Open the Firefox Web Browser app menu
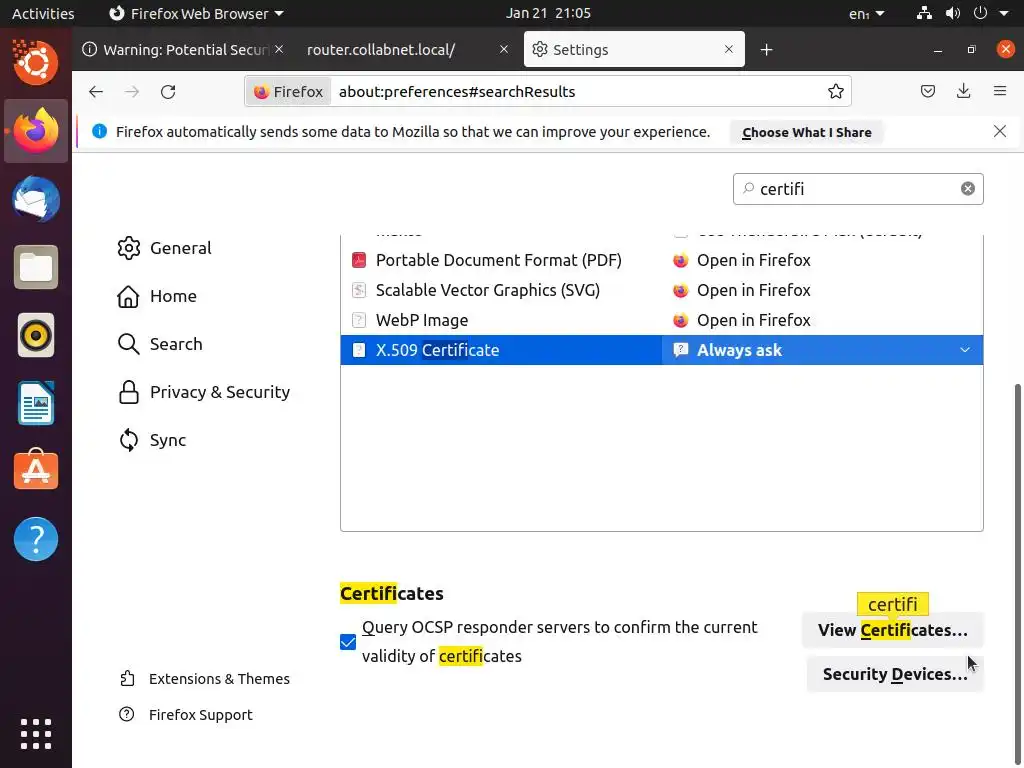 [x=195, y=13]
